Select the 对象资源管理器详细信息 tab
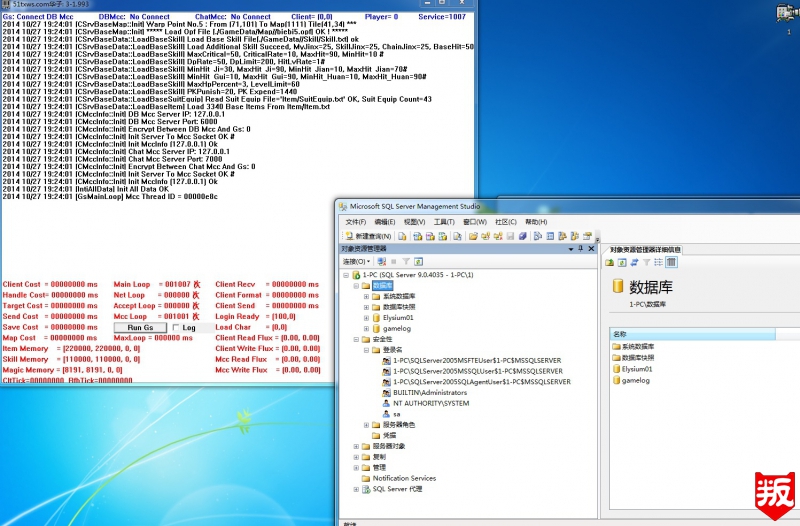The height and width of the screenshot is (526, 800). click(x=645, y=249)
